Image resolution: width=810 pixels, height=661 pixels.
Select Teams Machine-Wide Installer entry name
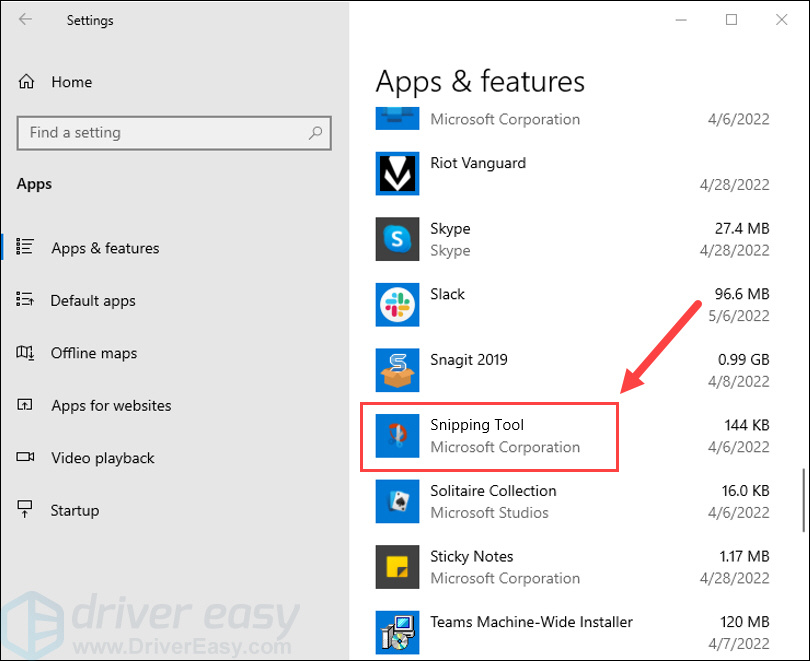[532, 622]
